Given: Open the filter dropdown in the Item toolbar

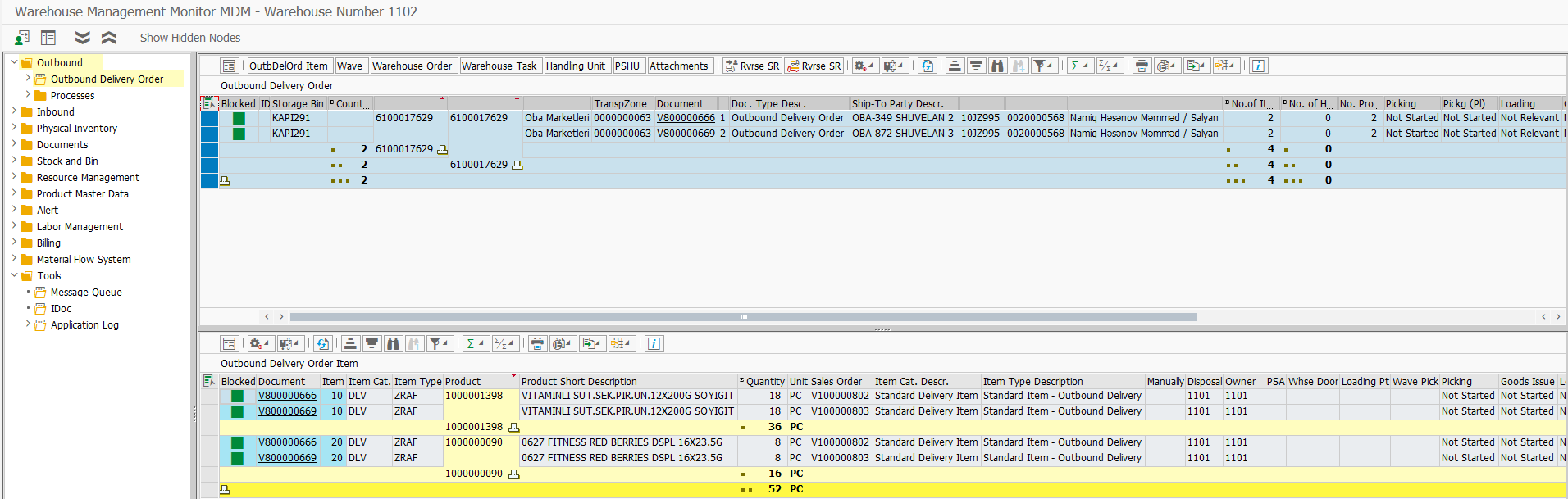Looking at the screenshot, I should point(446,344).
